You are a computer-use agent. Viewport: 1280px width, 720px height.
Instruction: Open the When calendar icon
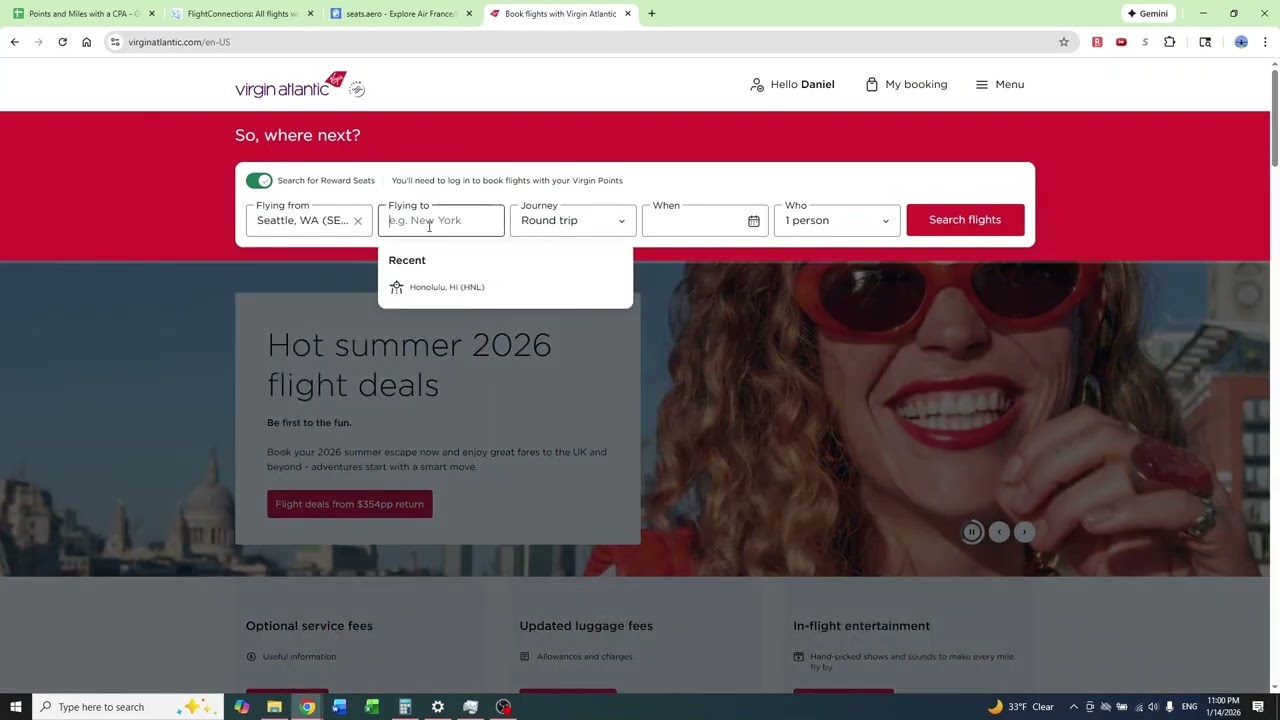(754, 221)
